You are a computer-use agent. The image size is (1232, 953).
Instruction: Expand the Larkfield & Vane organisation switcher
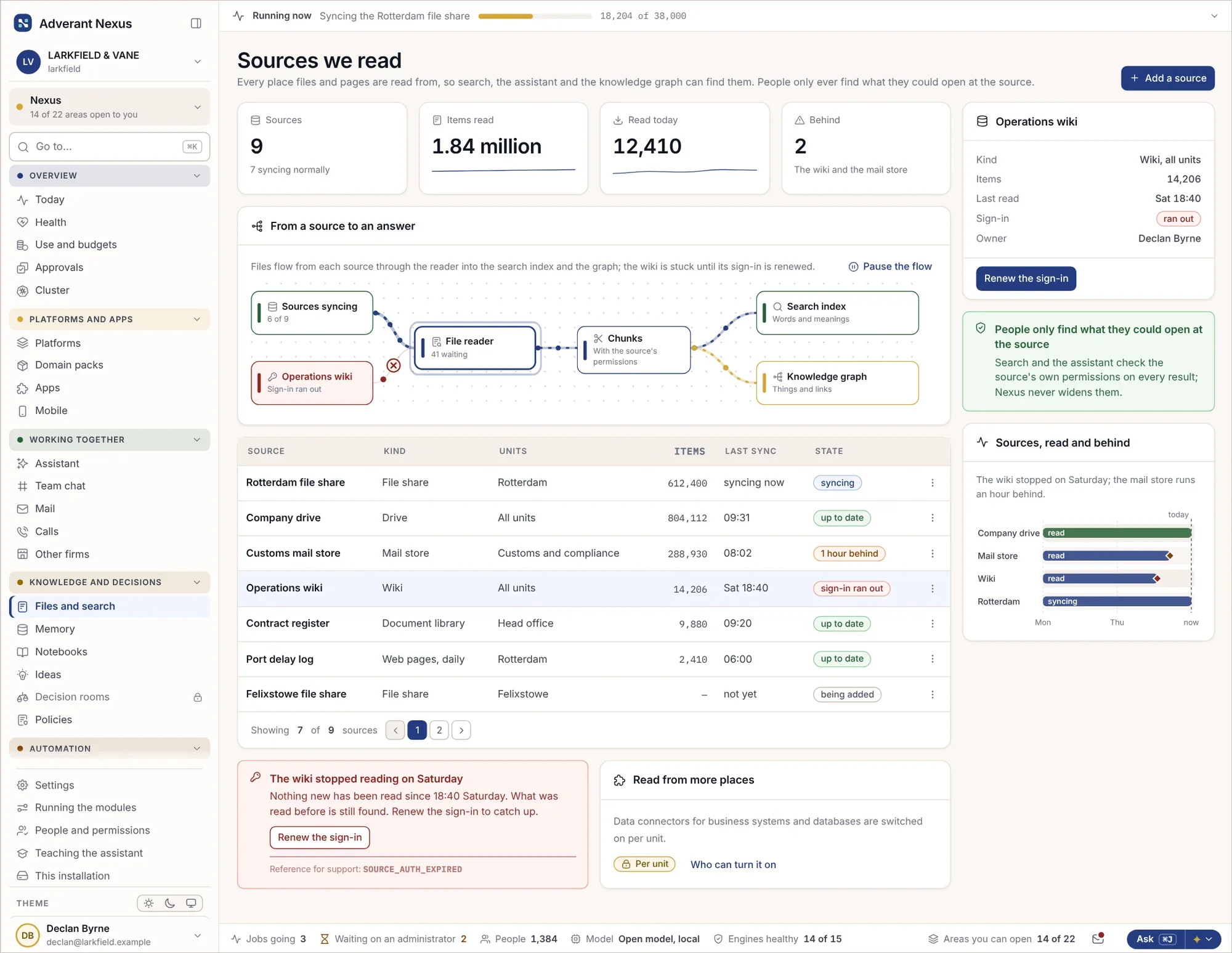tap(198, 62)
